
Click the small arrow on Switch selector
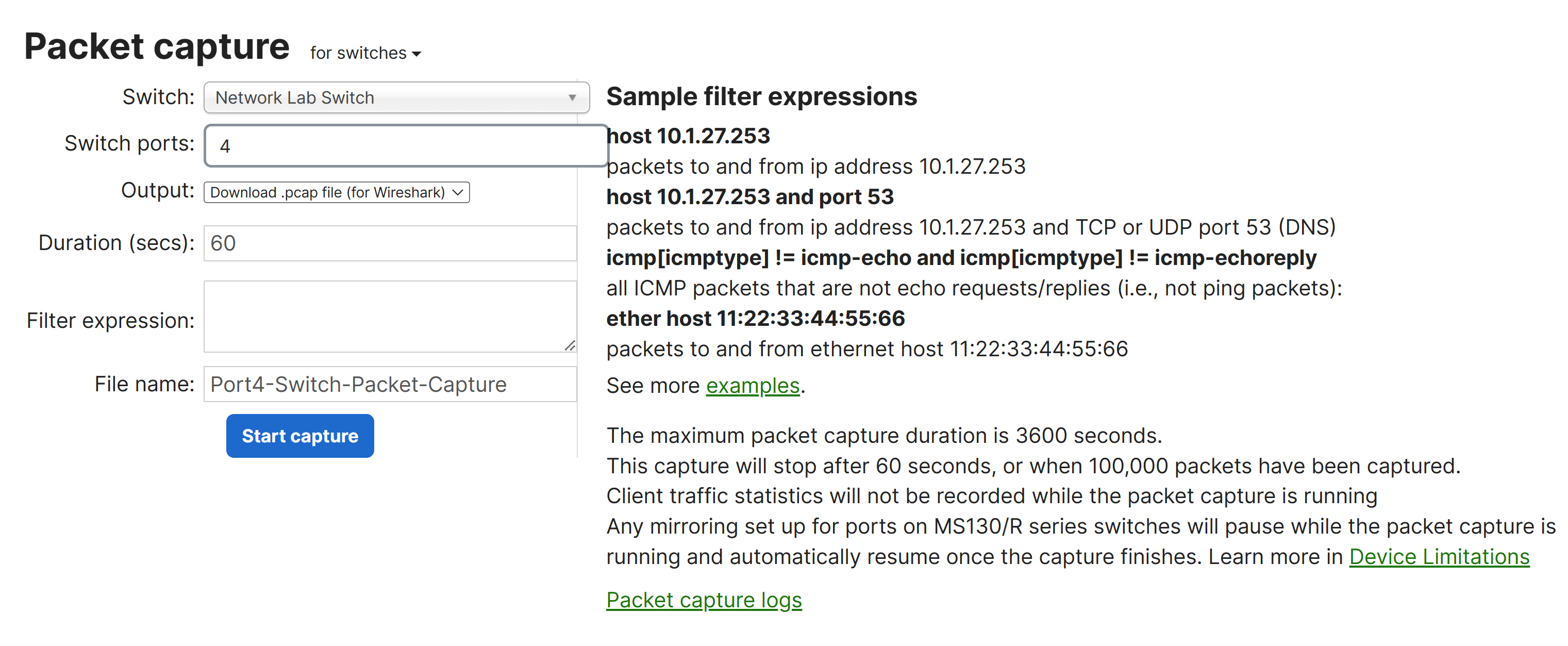[572, 97]
